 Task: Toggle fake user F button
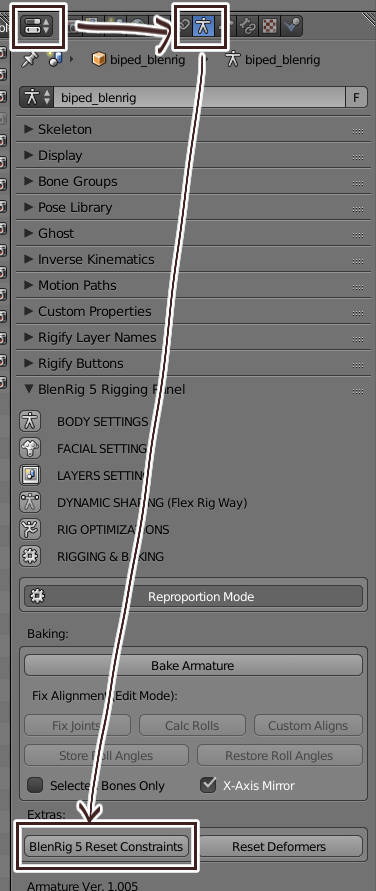356,97
